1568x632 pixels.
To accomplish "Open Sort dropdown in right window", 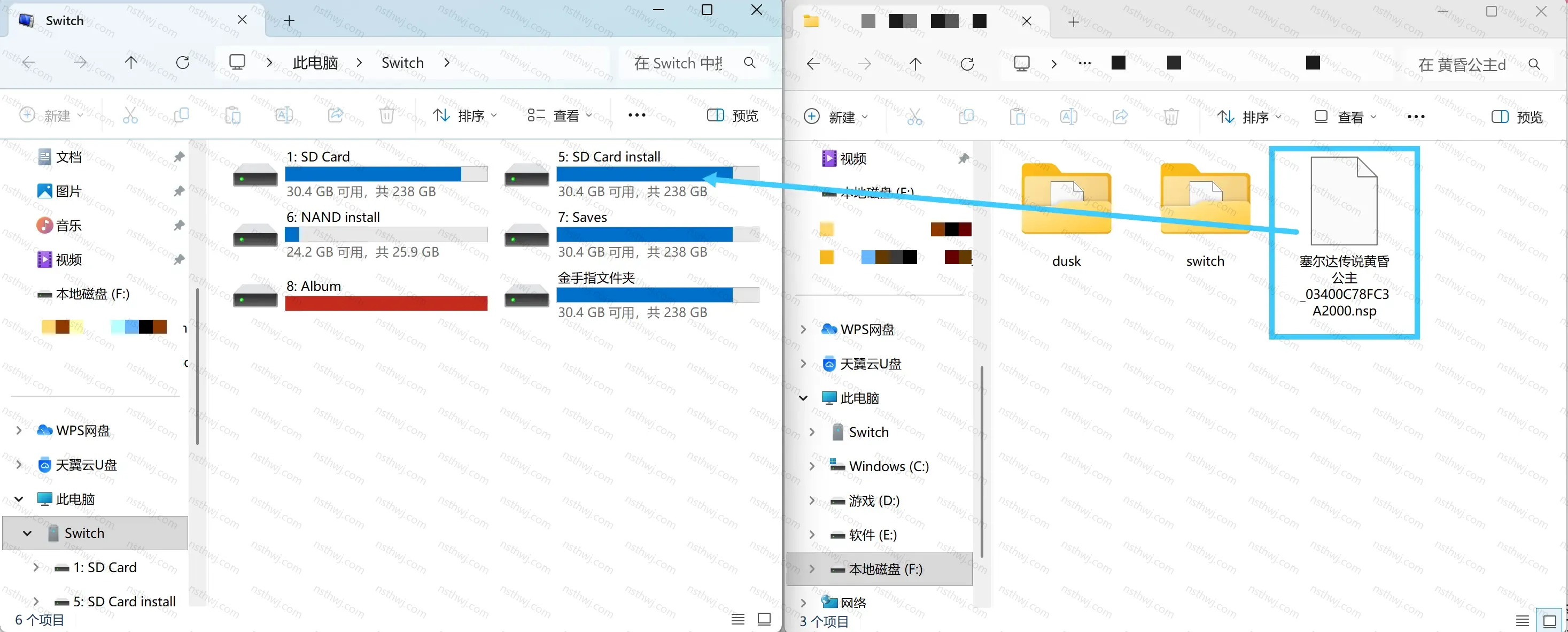I will 1249,117.
